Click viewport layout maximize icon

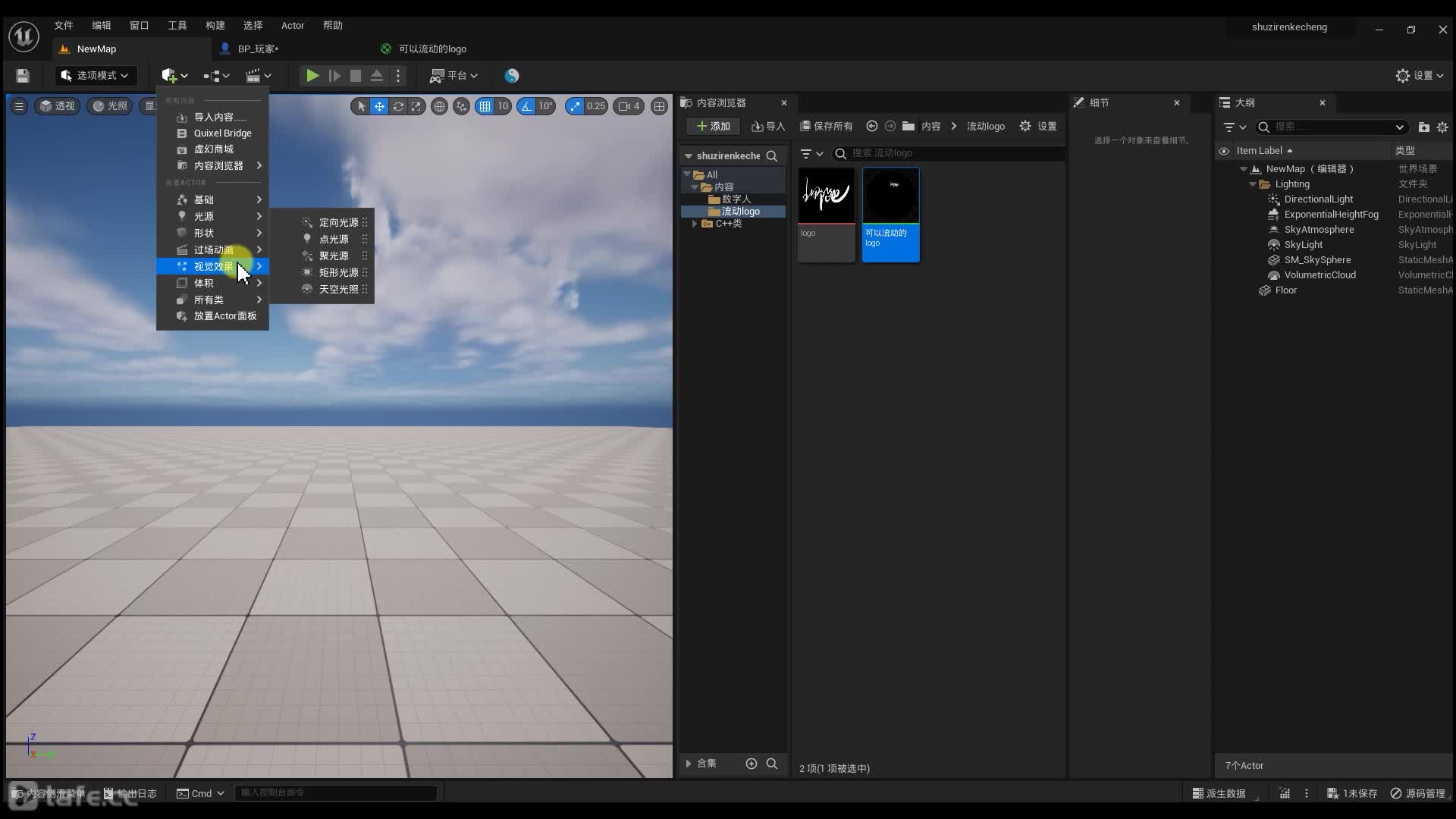tap(659, 106)
